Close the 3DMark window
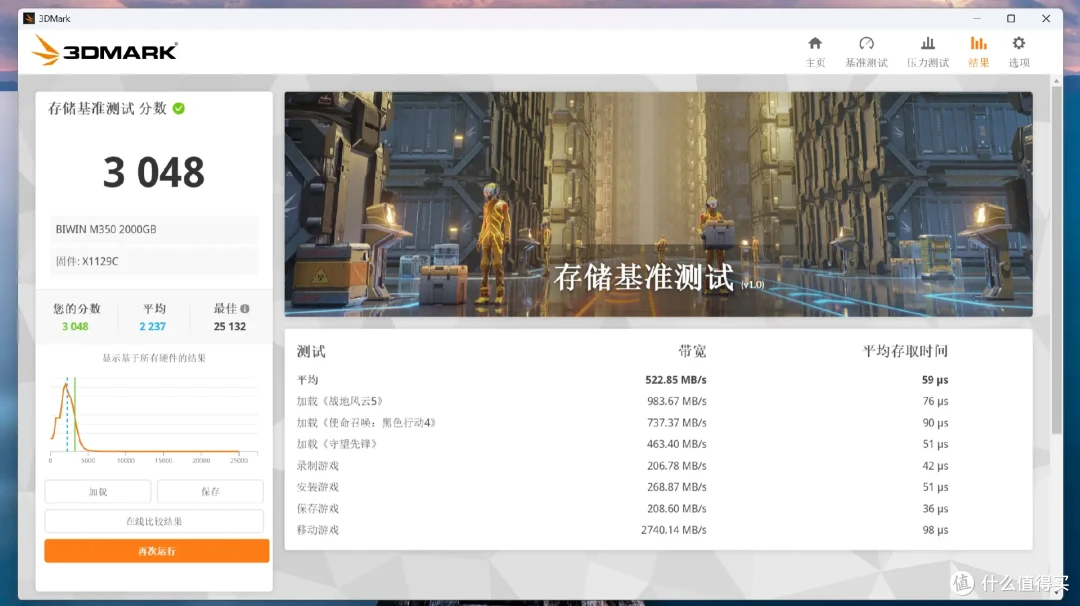 pyautogui.click(x=1046, y=19)
